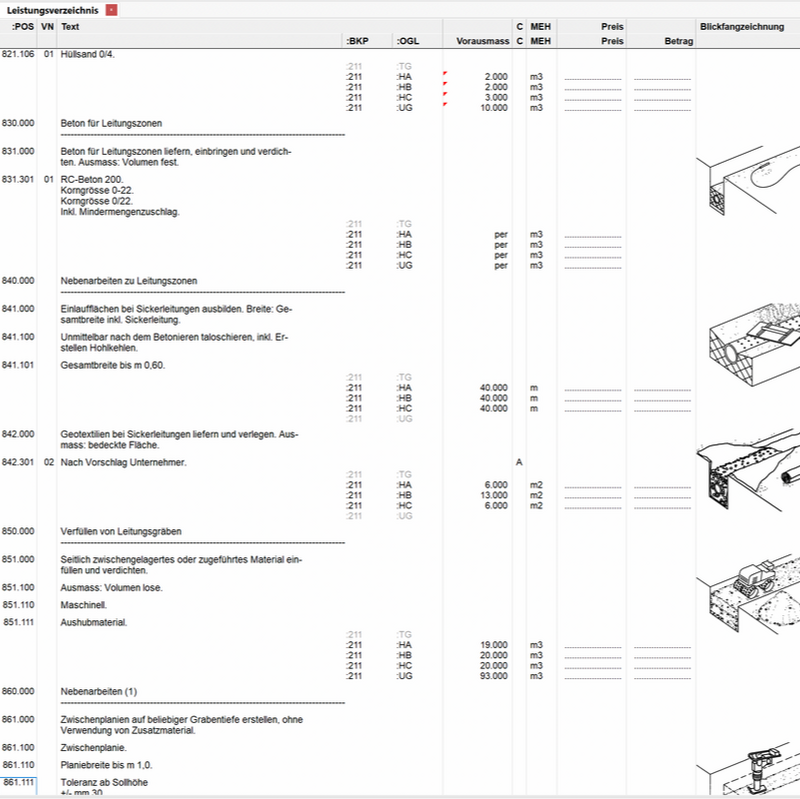800x799 pixels.
Task: Click the red comment marker next to the quantity 3.000
Action: (x=445, y=94)
